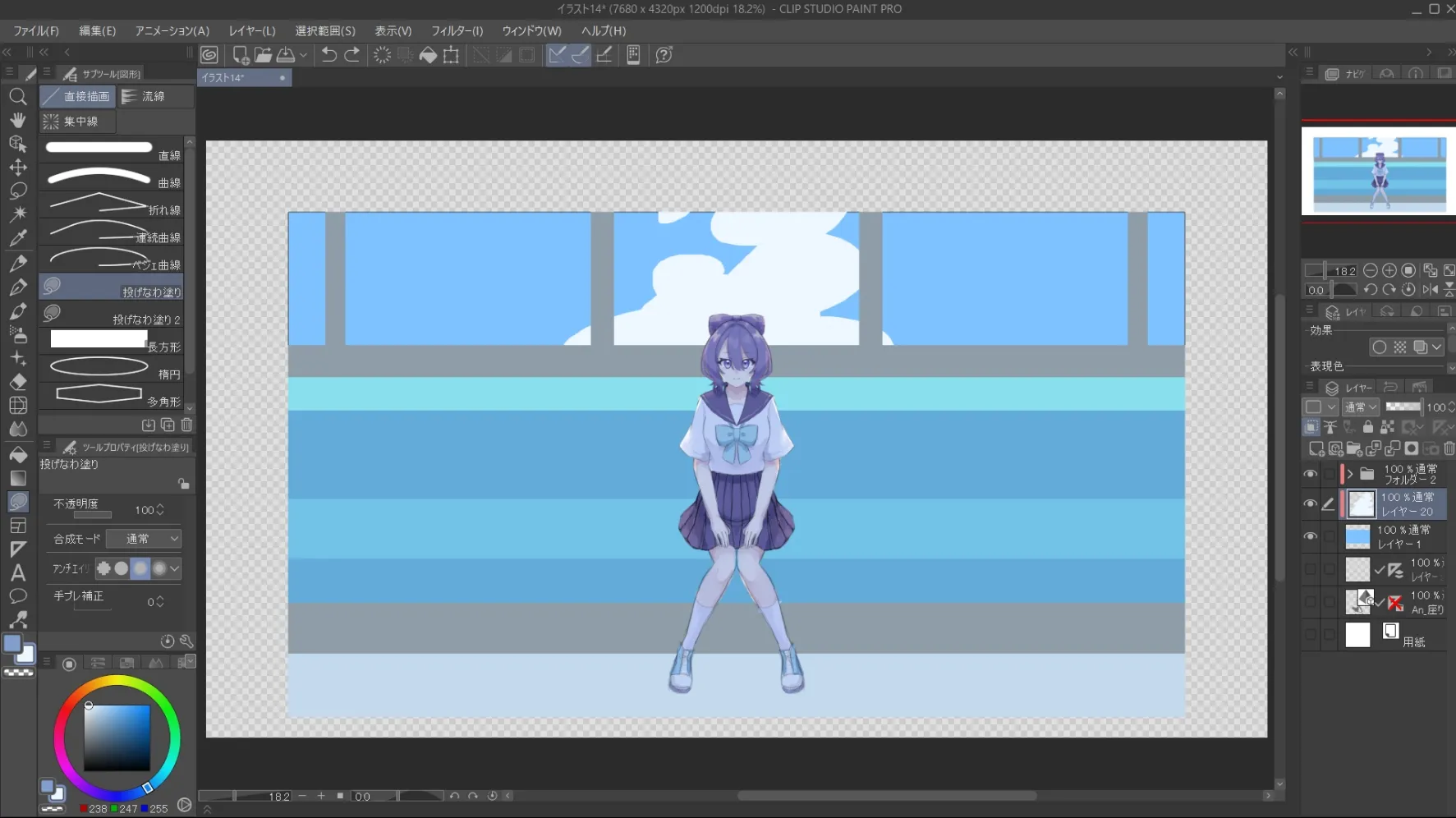Select the Frame Border tool

(x=17, y=526)
